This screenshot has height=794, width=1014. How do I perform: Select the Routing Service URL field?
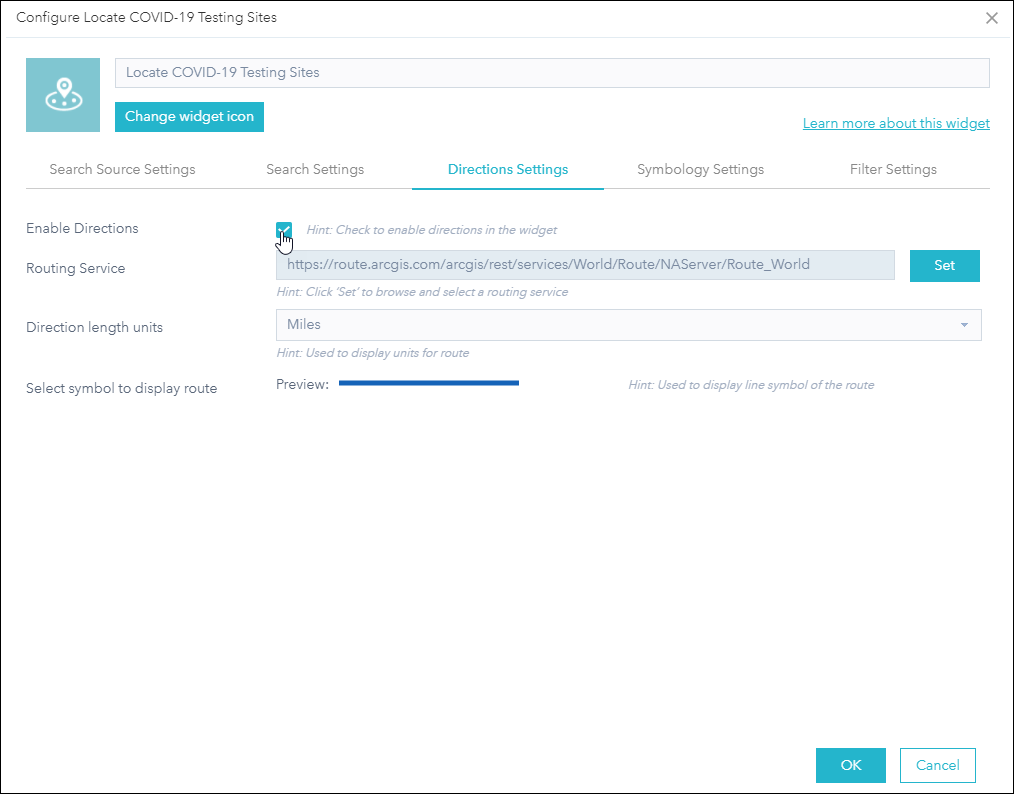coord(585,265)
